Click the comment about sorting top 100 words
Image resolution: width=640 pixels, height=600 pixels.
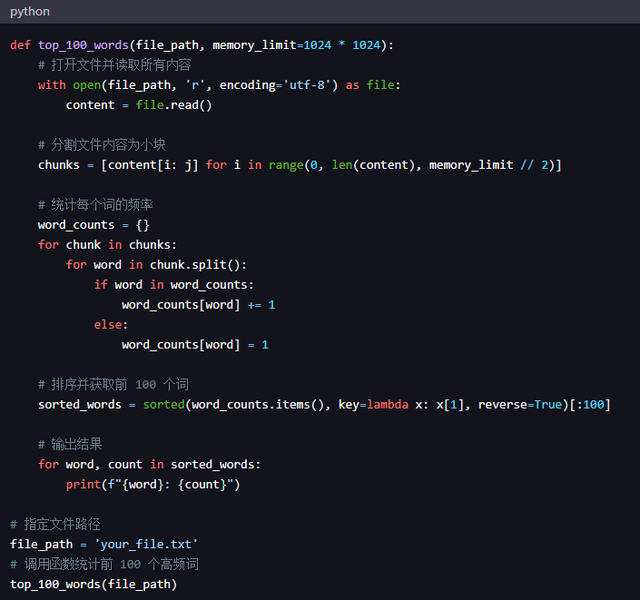tap(113, 384)
